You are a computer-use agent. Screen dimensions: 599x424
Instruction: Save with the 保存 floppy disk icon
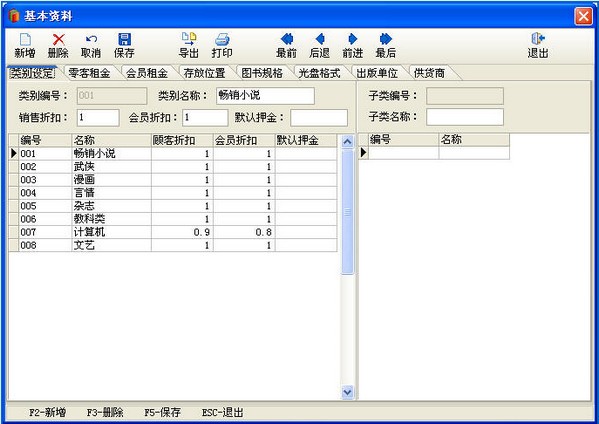point(124,39)
